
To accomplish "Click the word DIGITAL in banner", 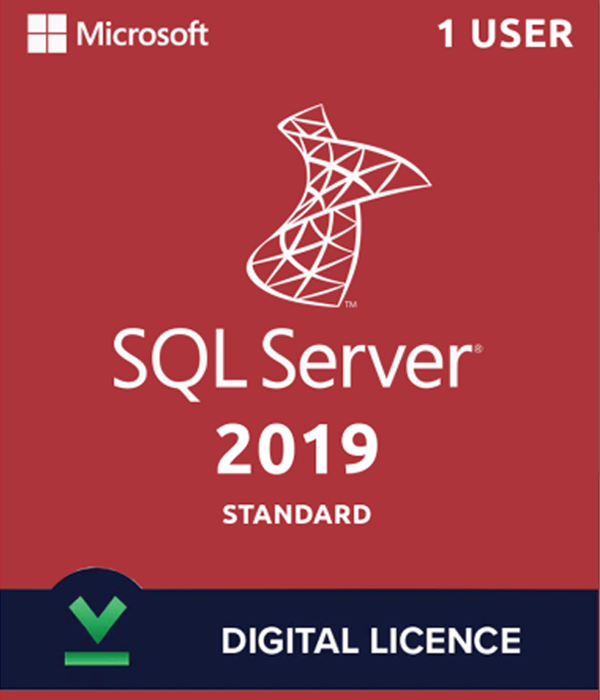I will [x=291, y=641].
